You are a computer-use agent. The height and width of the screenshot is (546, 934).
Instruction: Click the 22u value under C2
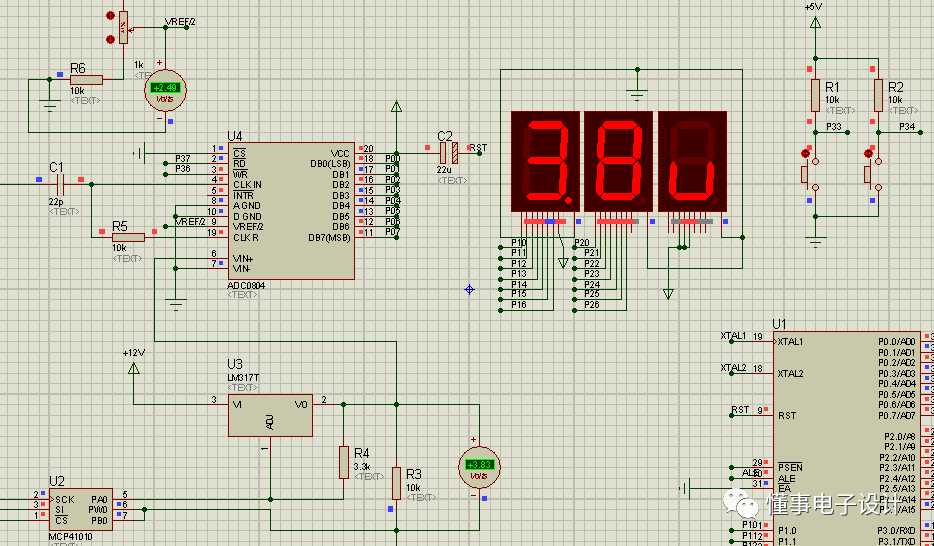444,170
